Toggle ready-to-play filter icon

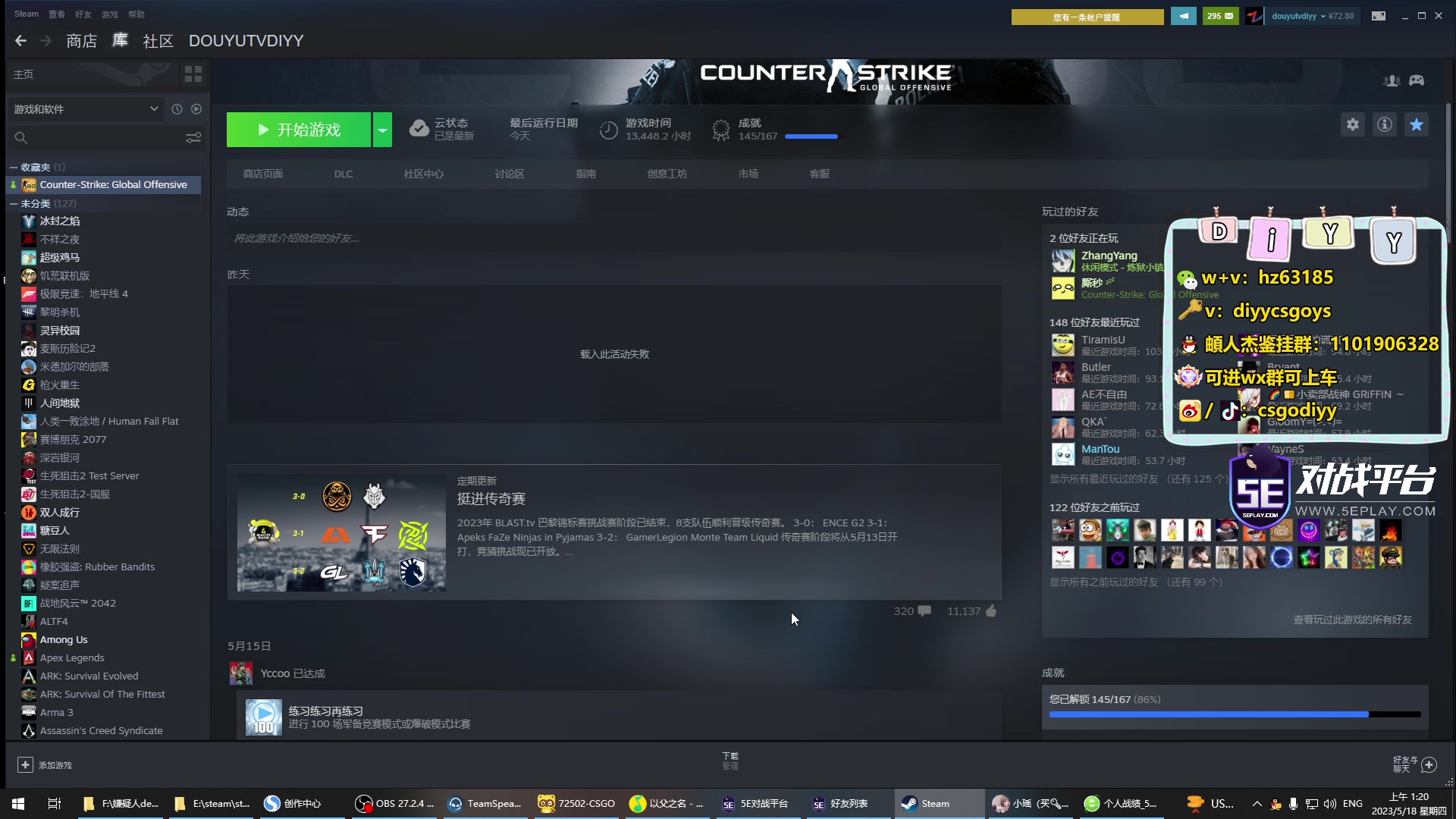pyautogui.click(x=196, y=109)
